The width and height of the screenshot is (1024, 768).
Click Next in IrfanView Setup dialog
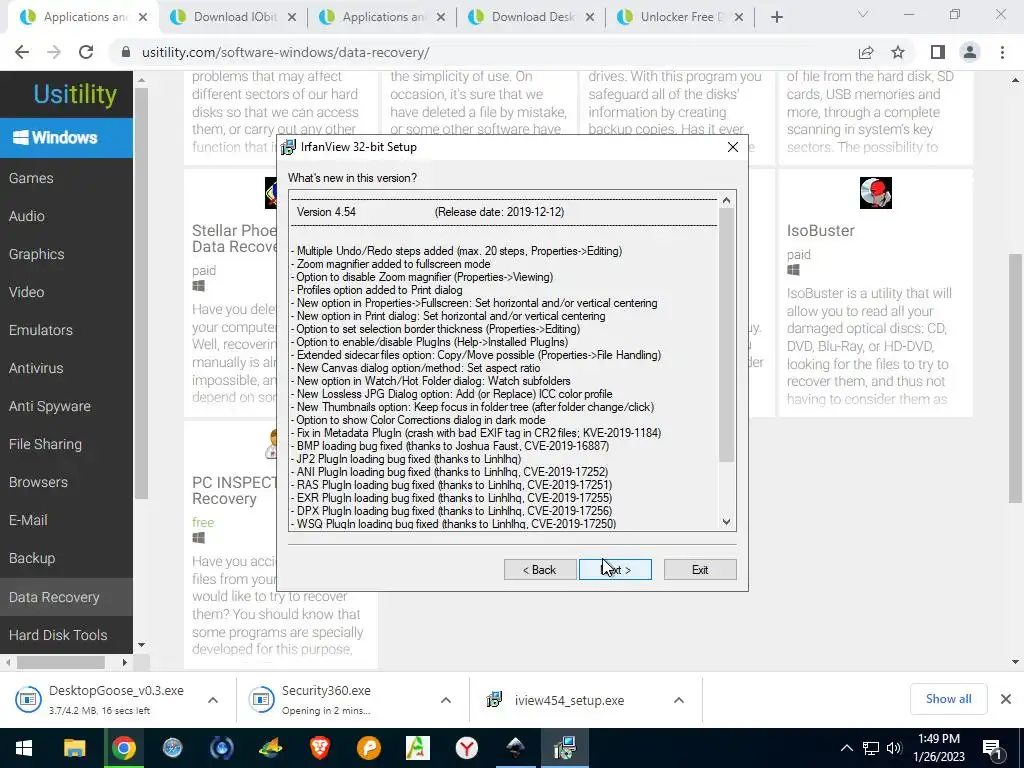click(615, 569)
